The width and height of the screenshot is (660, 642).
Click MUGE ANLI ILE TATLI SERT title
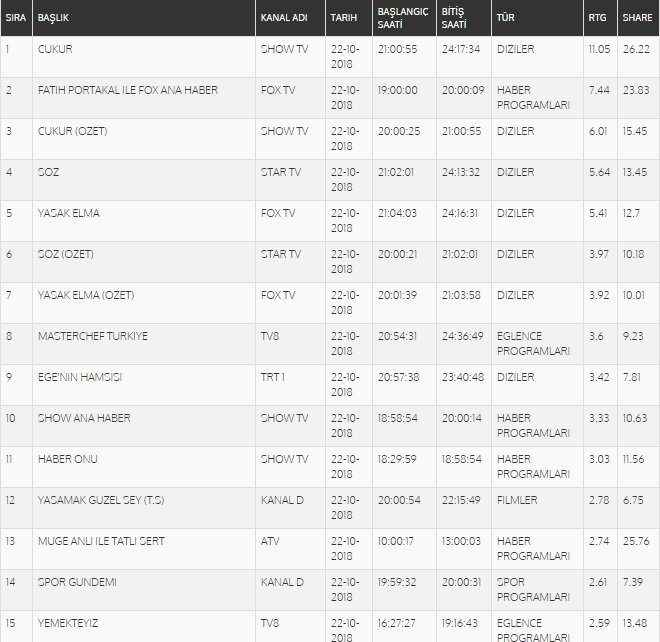pyautogui.click(x=100, y=541)
